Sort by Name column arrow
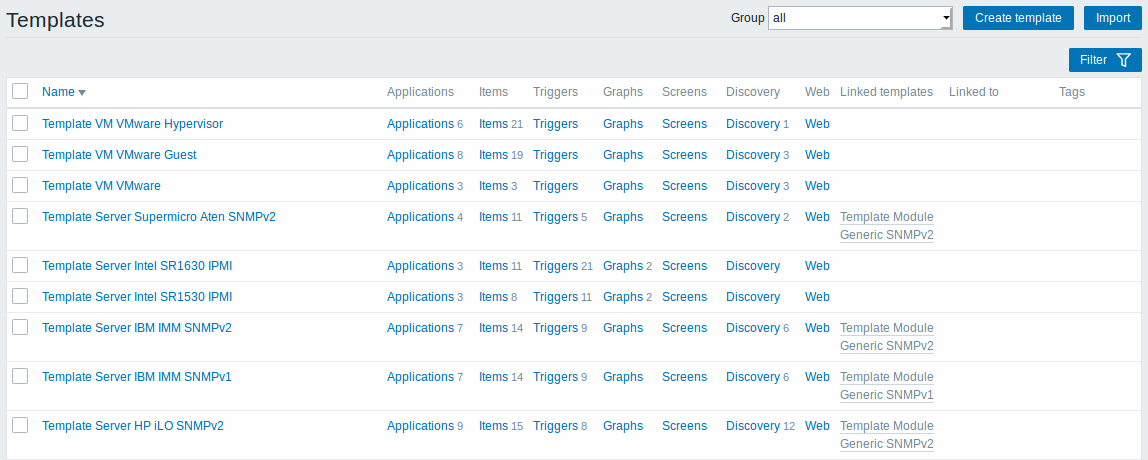Image resolution: width=1148 pixels, height=460 pixels. point(82,92)
